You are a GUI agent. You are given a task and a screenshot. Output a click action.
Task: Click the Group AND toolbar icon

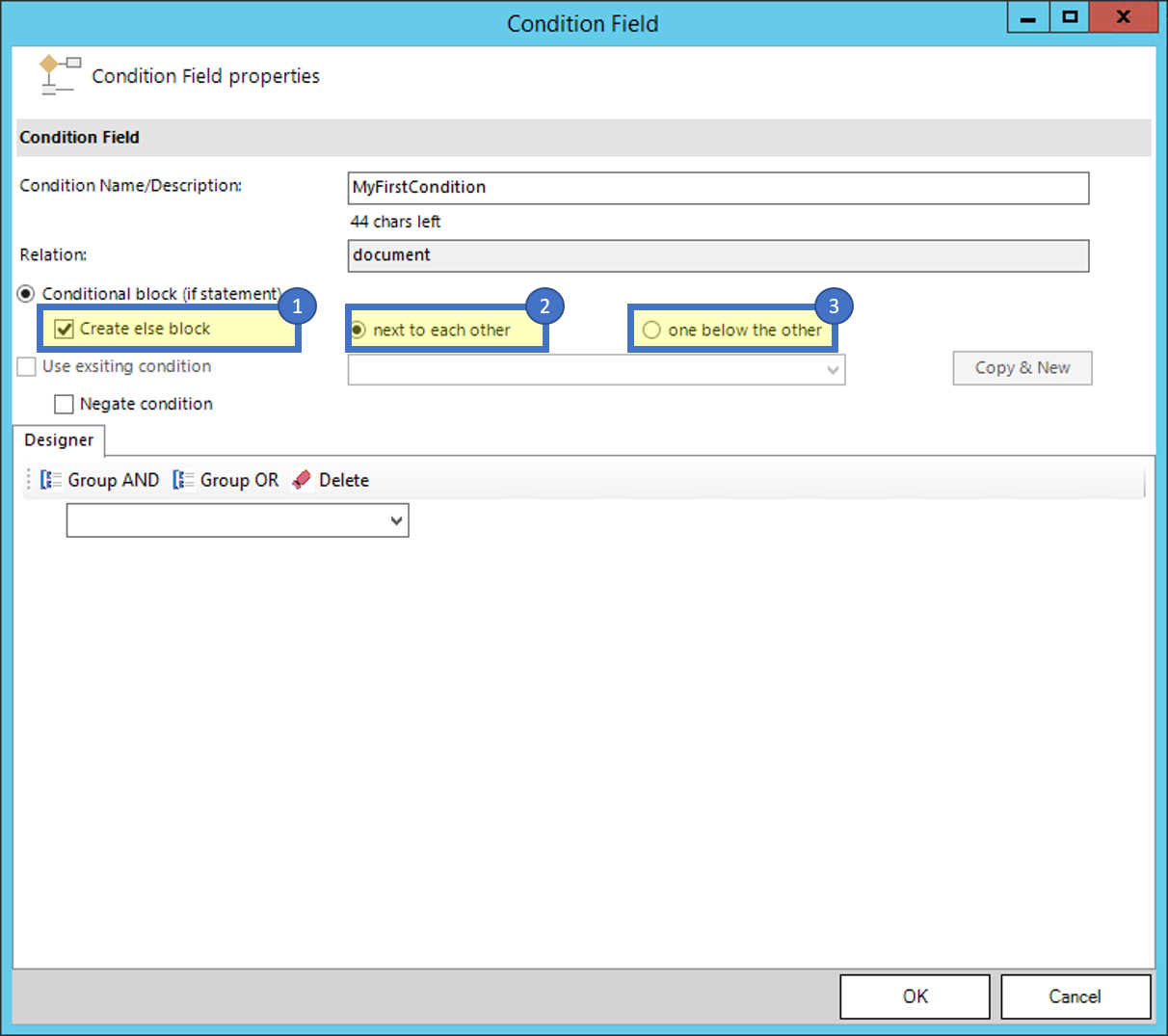(x=51, y=479)
